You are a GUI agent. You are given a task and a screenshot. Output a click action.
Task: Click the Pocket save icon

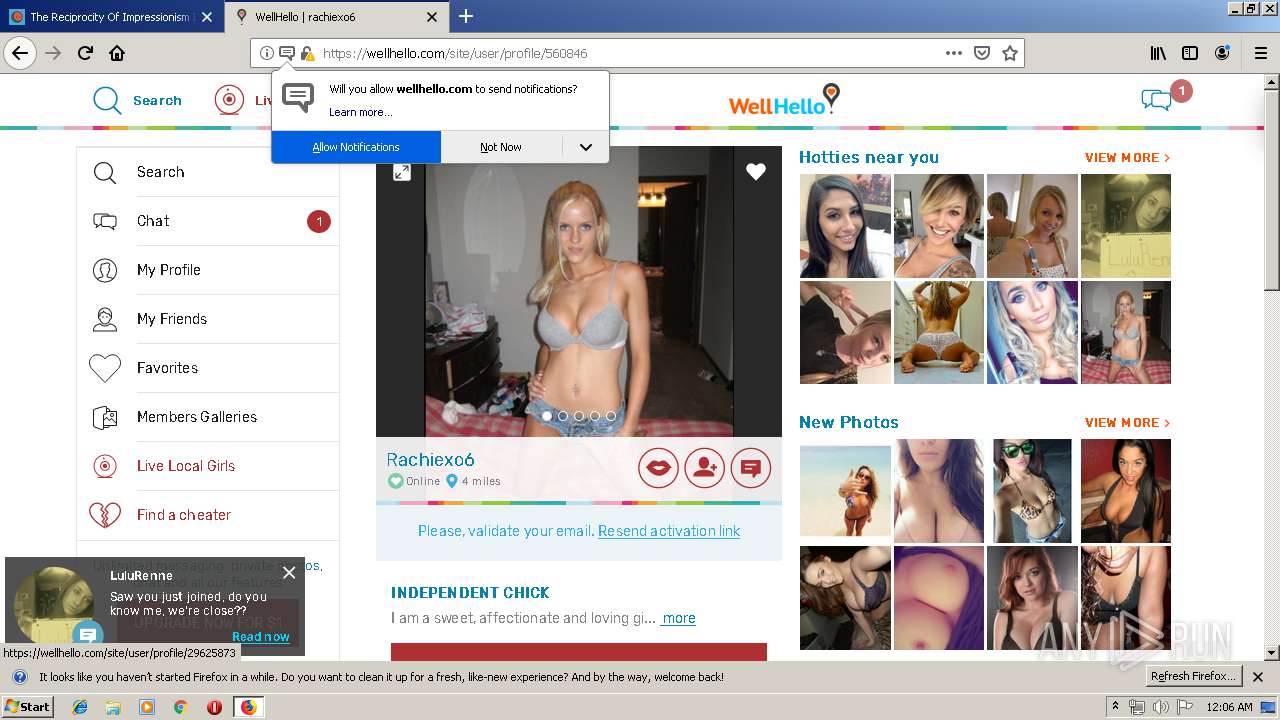click(982, 53)
